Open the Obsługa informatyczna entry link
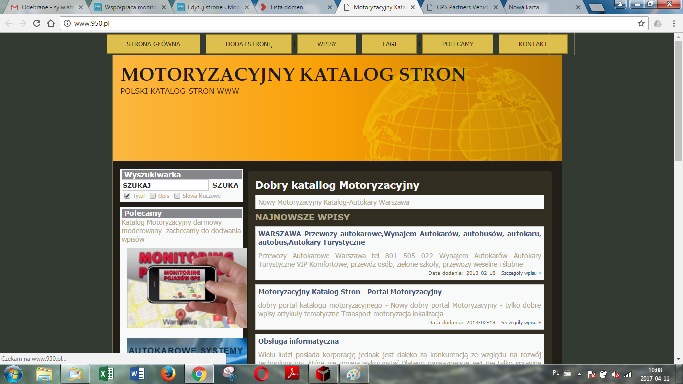This screenshot has height=384, width=683. [298, 341]
